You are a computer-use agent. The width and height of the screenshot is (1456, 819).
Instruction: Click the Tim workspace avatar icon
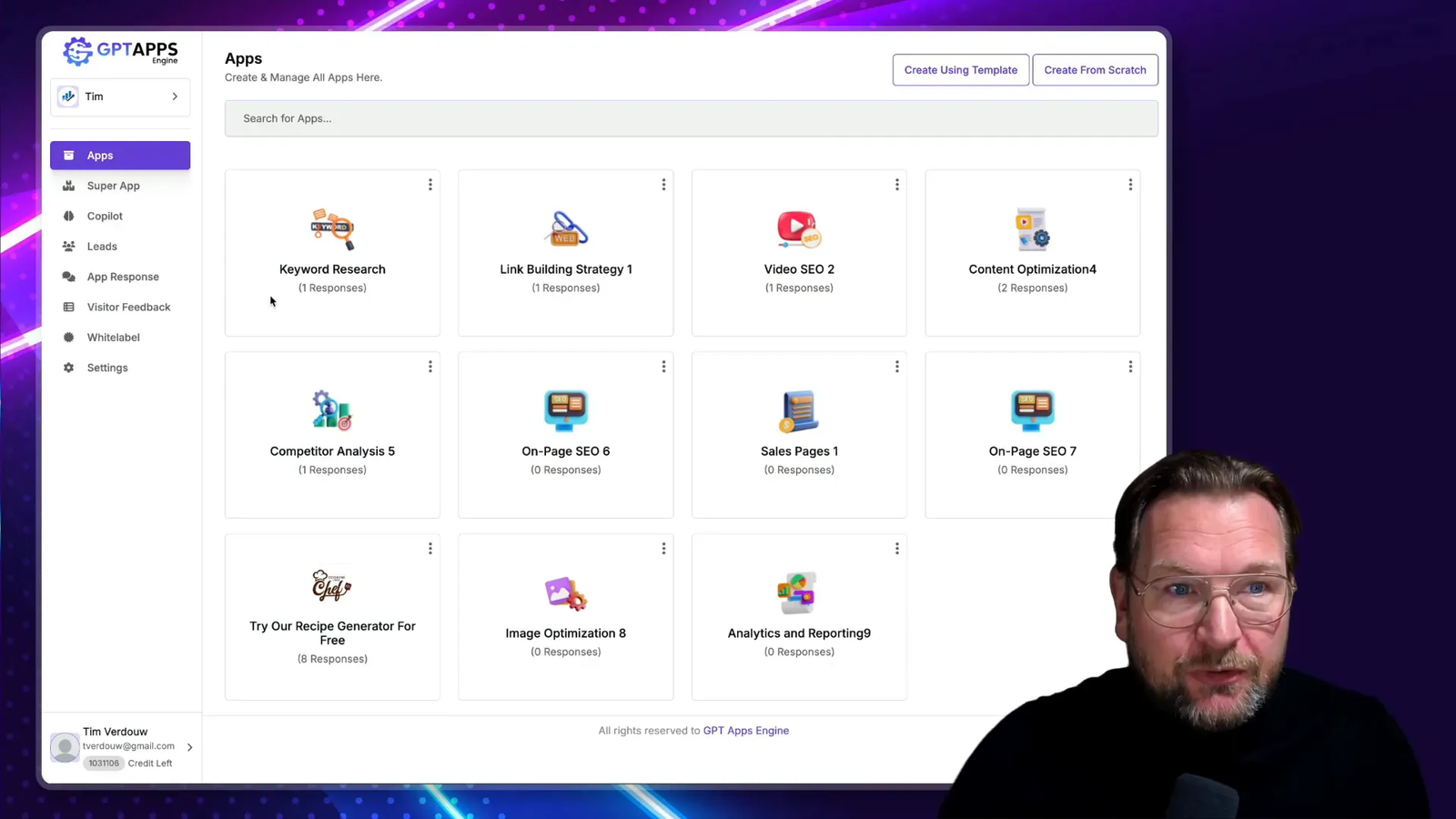(x=68, y=96)
